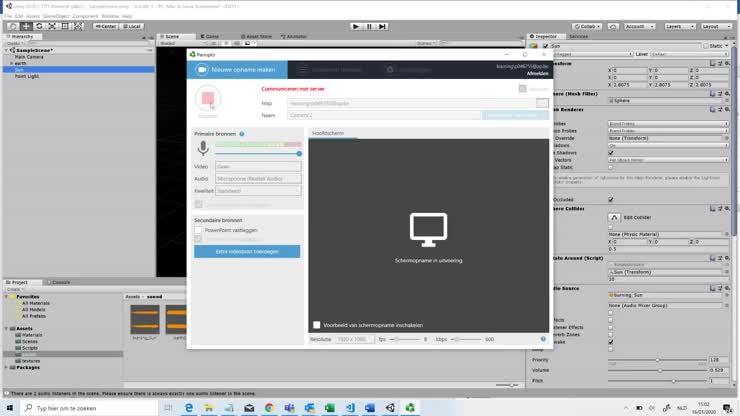The width and height of the screenshot is (740, 416).
Task: Open the Cast Shadows dropdown
Action: tap(668, 145)
